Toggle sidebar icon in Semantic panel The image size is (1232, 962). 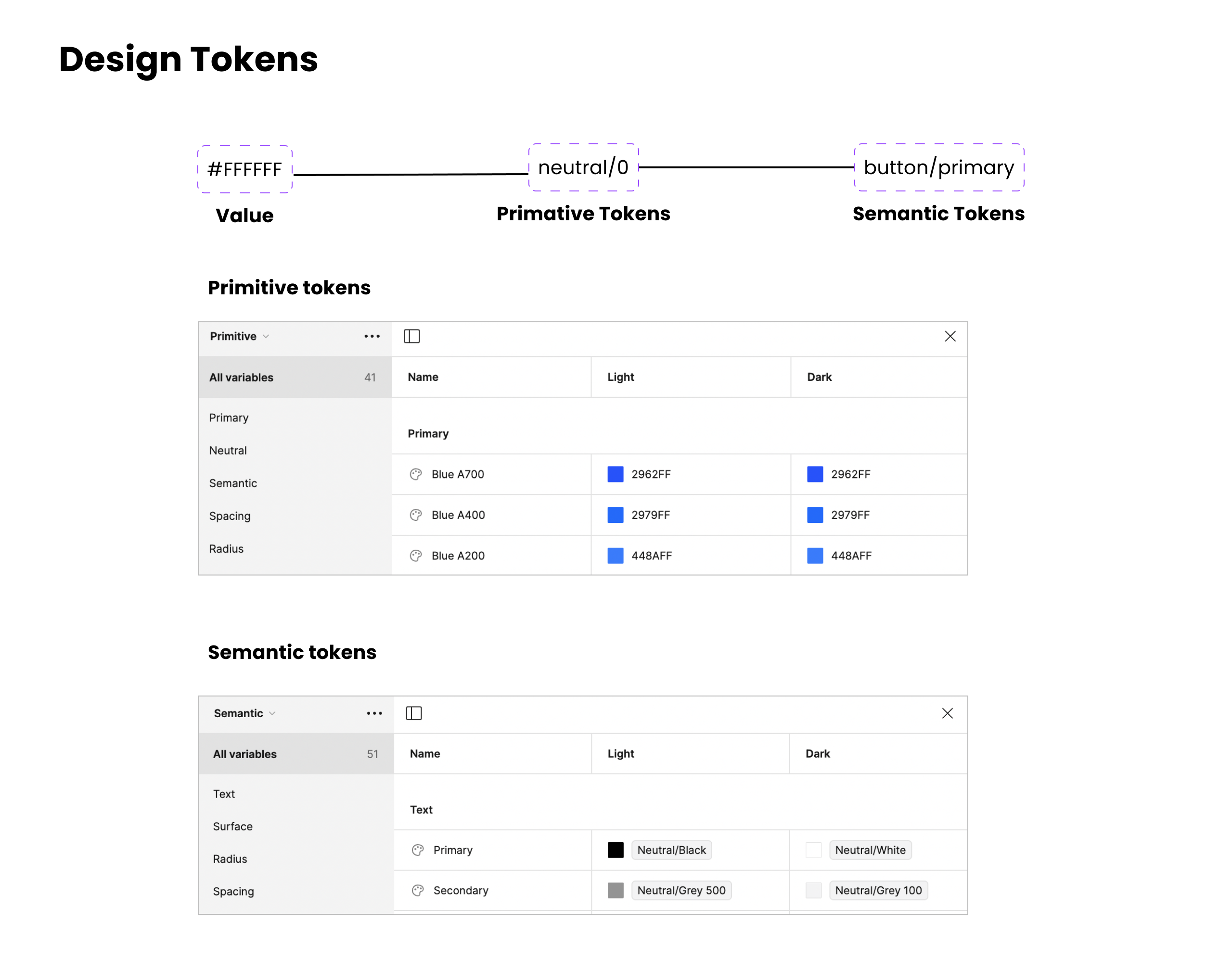pyautogui.click(x=413, y=713)
